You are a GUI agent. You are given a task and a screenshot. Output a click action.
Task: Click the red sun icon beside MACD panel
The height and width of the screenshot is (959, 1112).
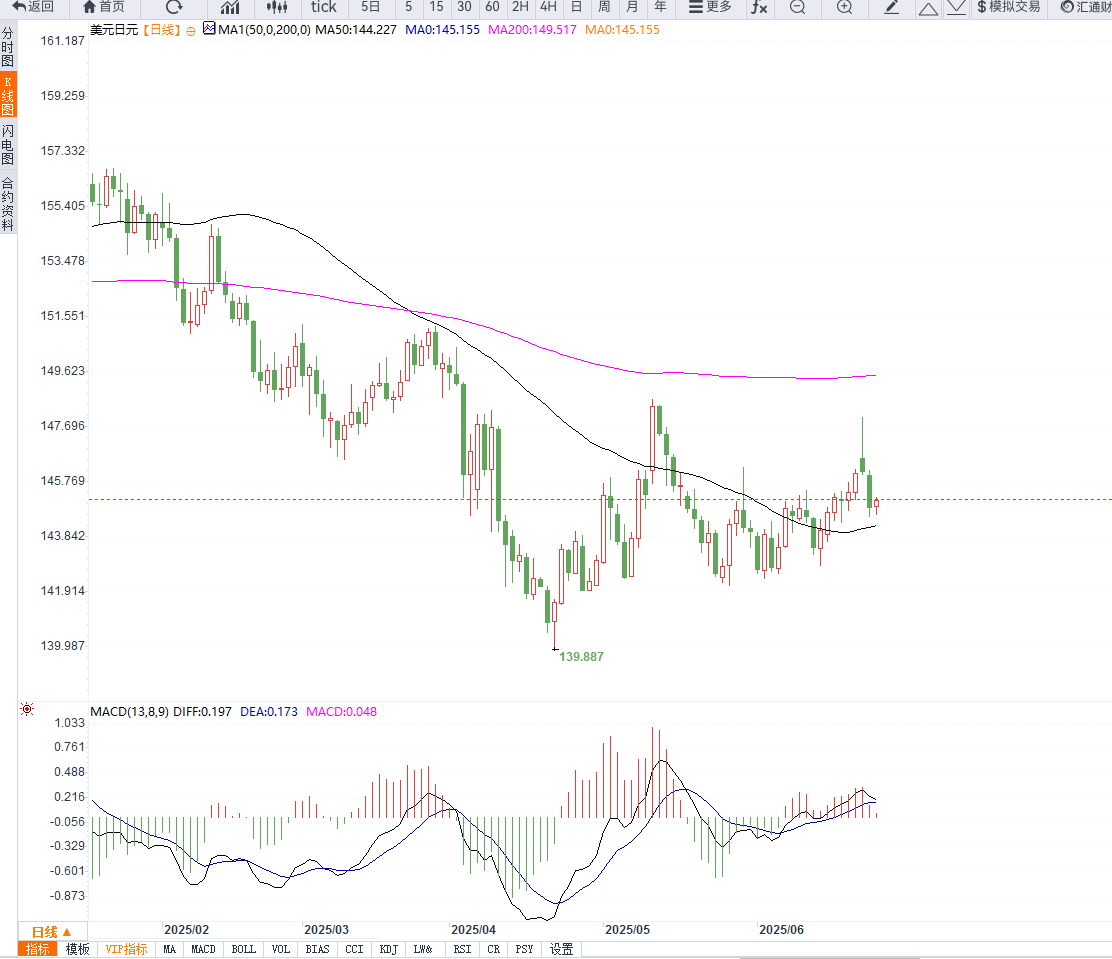pos(27,709)
